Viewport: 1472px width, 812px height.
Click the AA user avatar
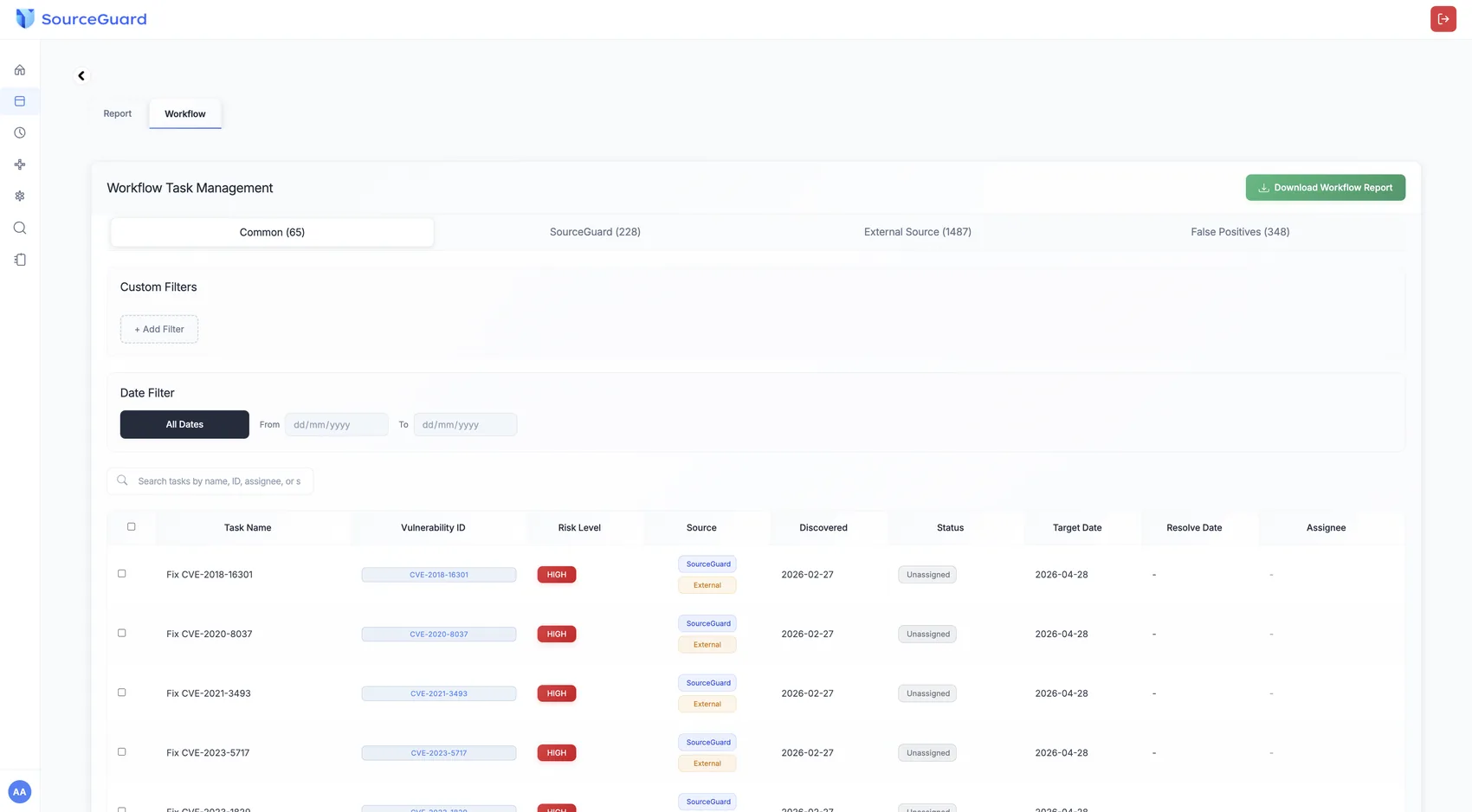(x=20, y=791)
